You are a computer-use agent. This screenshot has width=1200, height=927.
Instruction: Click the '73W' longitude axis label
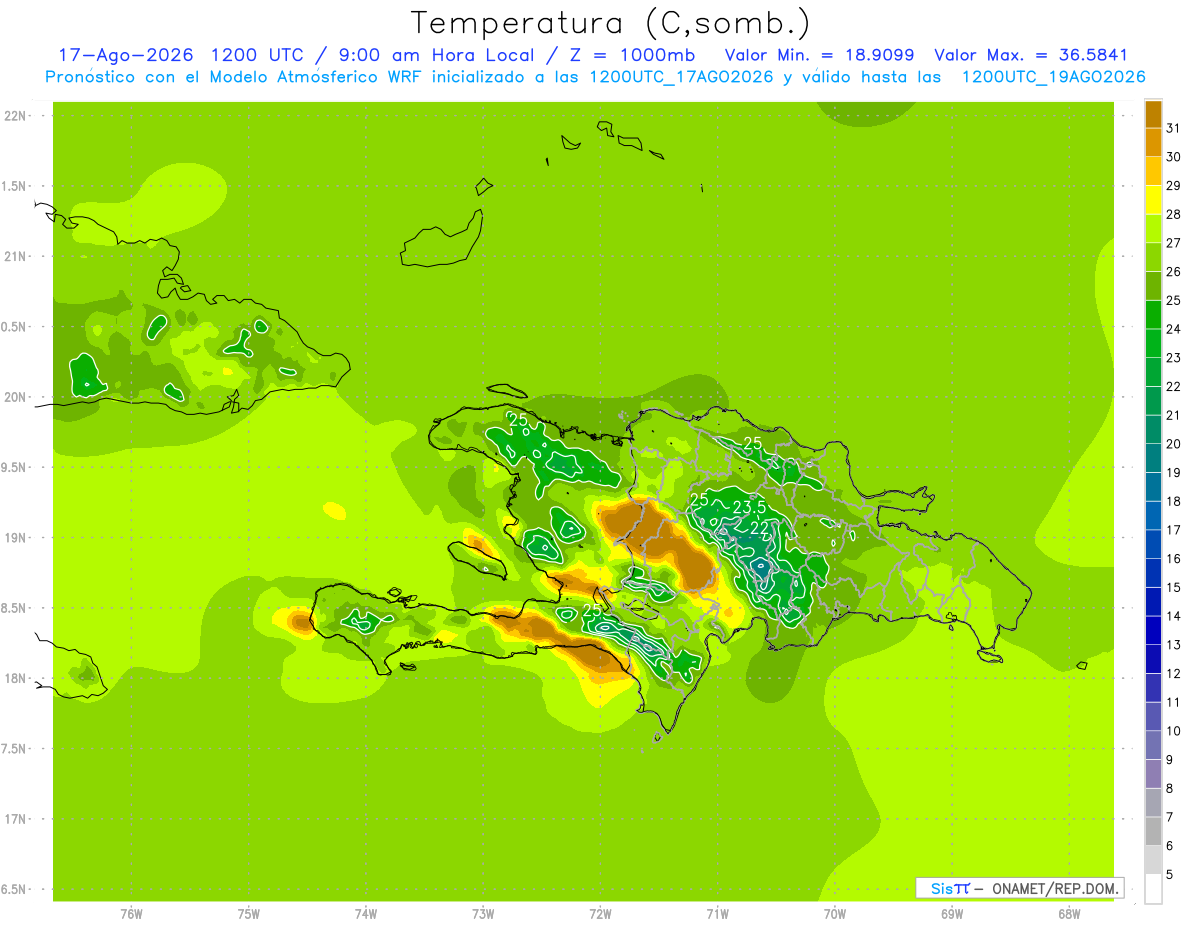pos(483,913)
